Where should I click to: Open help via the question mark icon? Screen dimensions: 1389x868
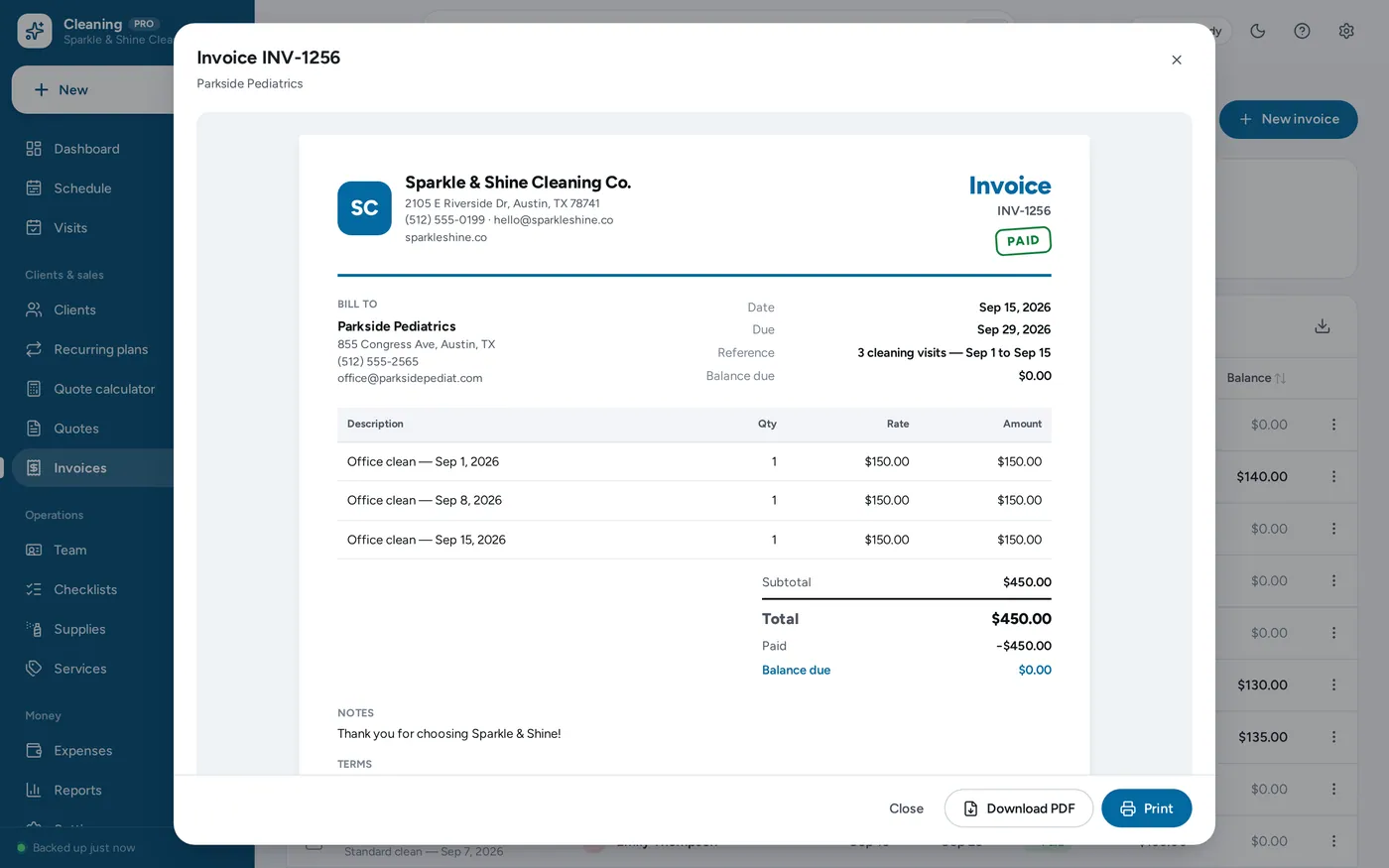pos(1303,31)
